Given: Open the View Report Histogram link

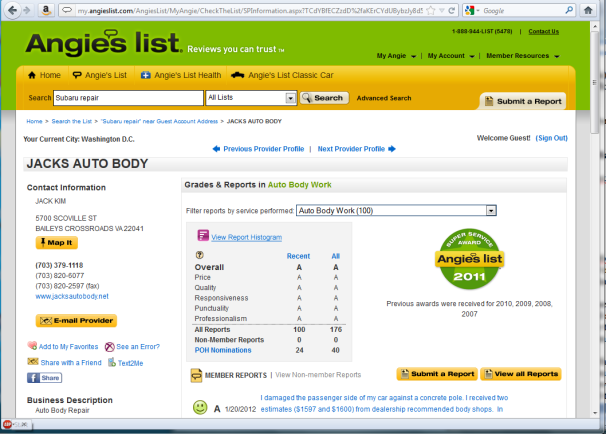Looking at the screenshot, I should click(x=246, y=237).
